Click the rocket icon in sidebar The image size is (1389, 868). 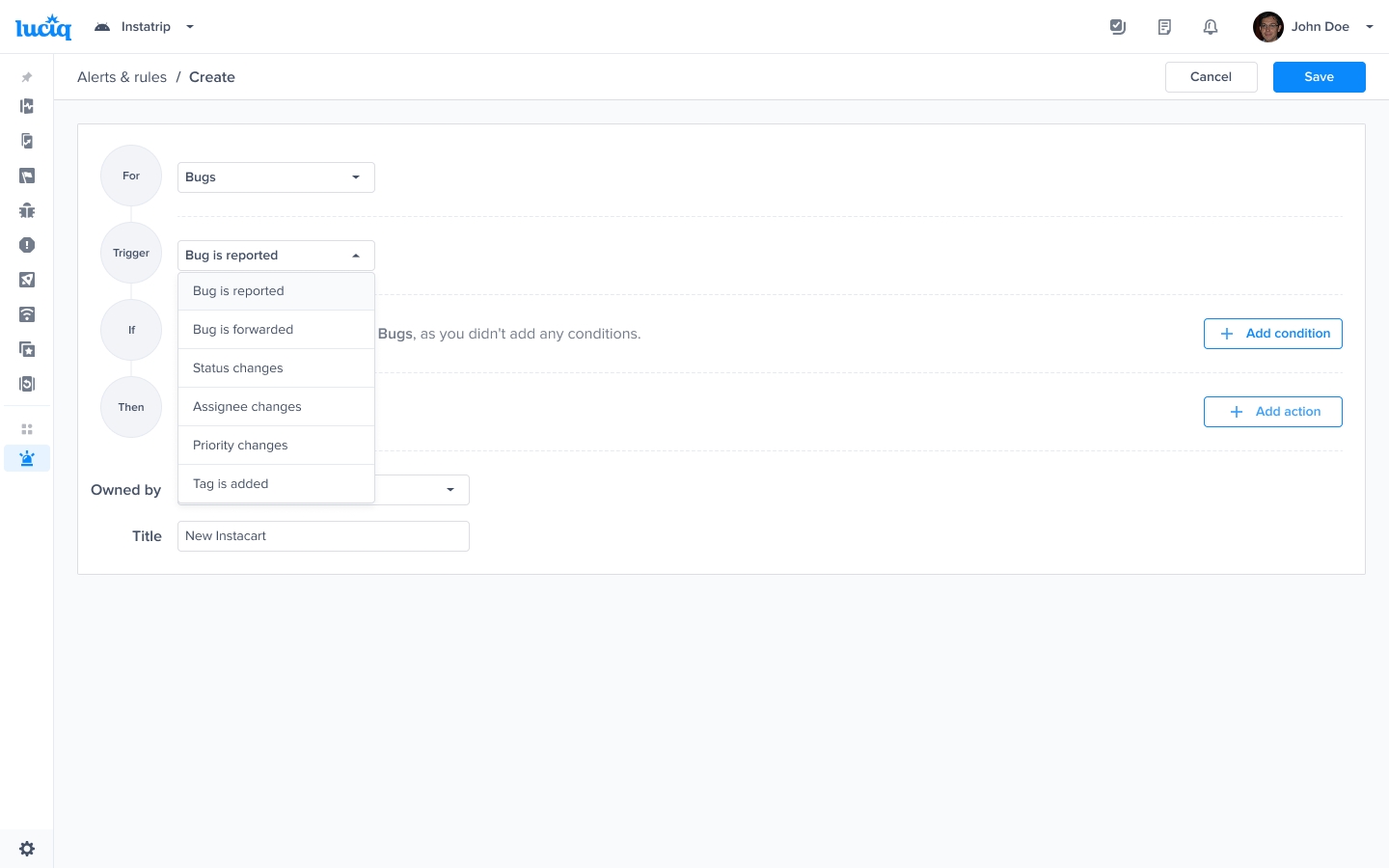tap(27, 280)
